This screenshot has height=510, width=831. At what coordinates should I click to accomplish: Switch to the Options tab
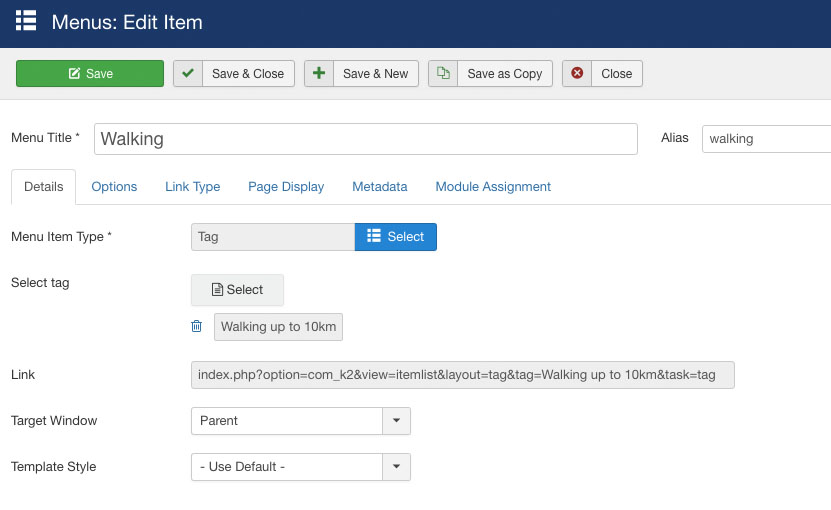114,187
